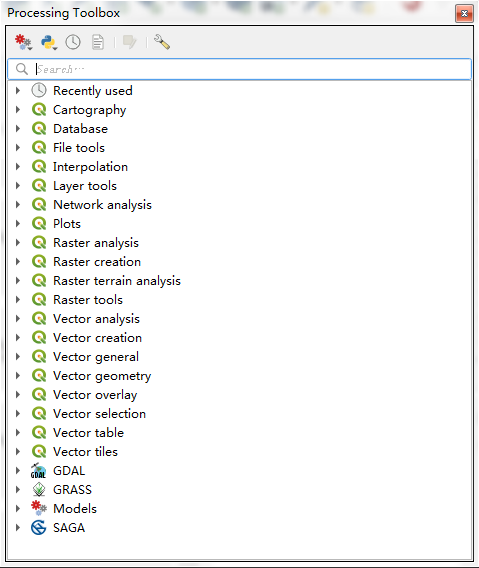Expand the Raster analysis group arrow
Screen dimensions: 479x568
click(x=18, y=242)
